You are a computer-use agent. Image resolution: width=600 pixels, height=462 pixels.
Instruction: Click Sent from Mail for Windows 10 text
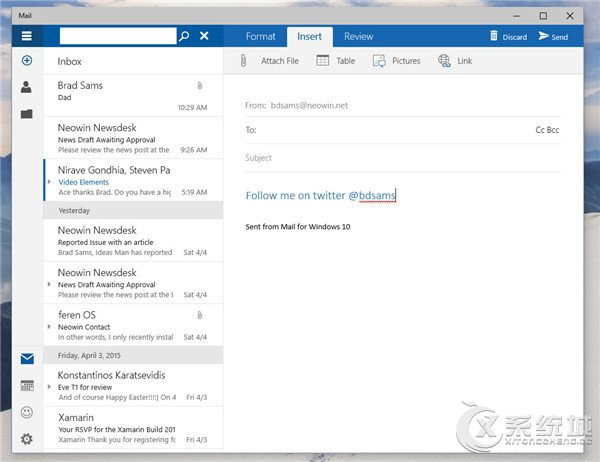coord(298,227)
